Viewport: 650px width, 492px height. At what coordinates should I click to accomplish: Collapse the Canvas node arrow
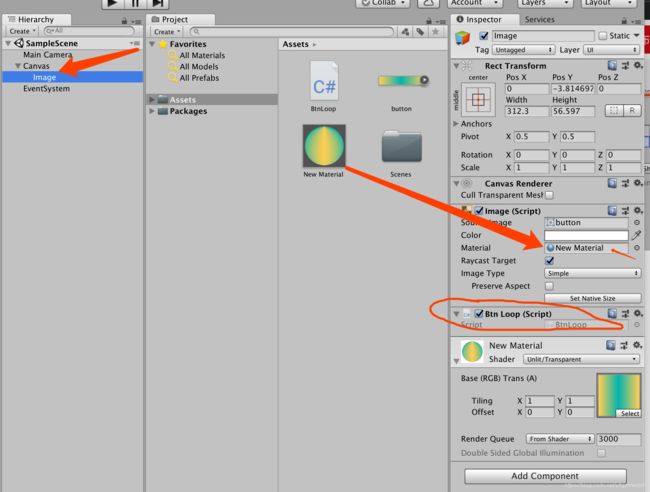click(18, 66)
